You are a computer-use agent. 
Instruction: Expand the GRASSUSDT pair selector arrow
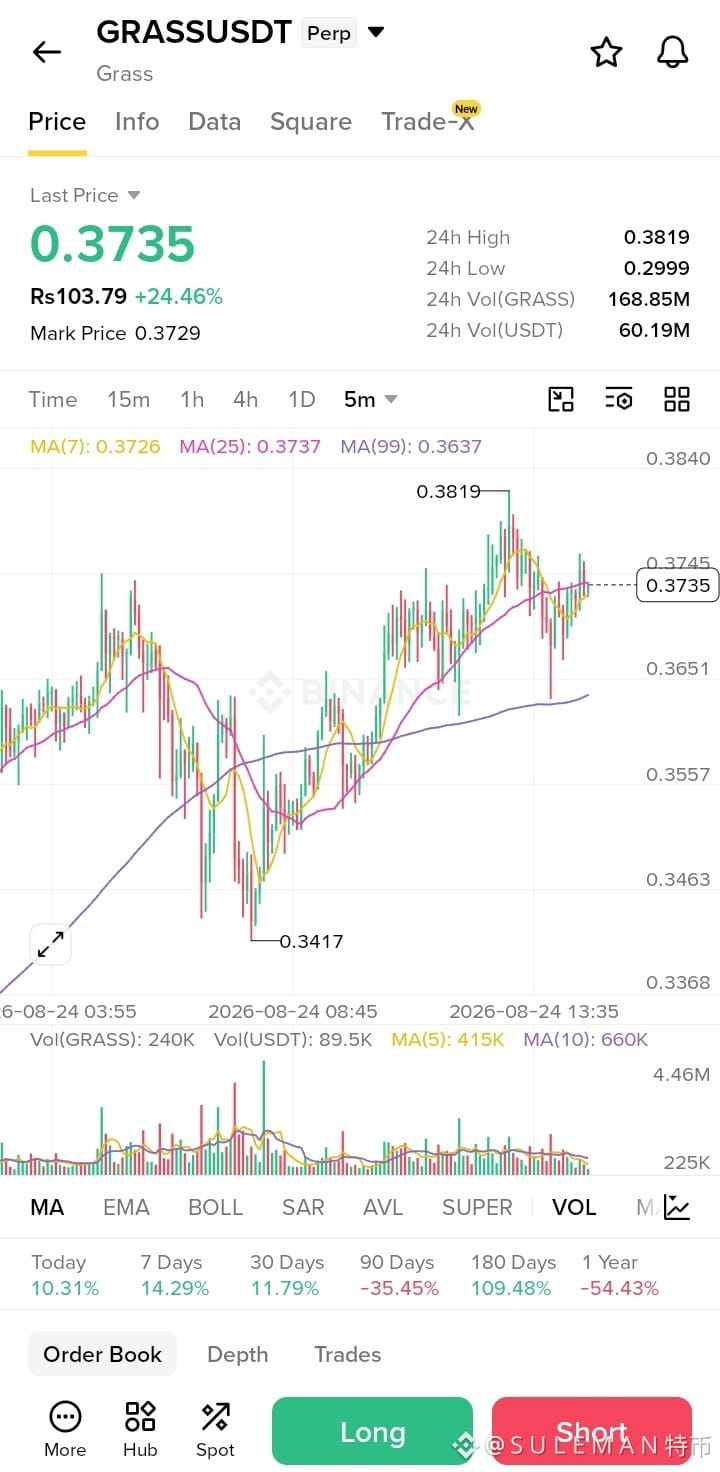pyautogui.click(x=376, y=32)
